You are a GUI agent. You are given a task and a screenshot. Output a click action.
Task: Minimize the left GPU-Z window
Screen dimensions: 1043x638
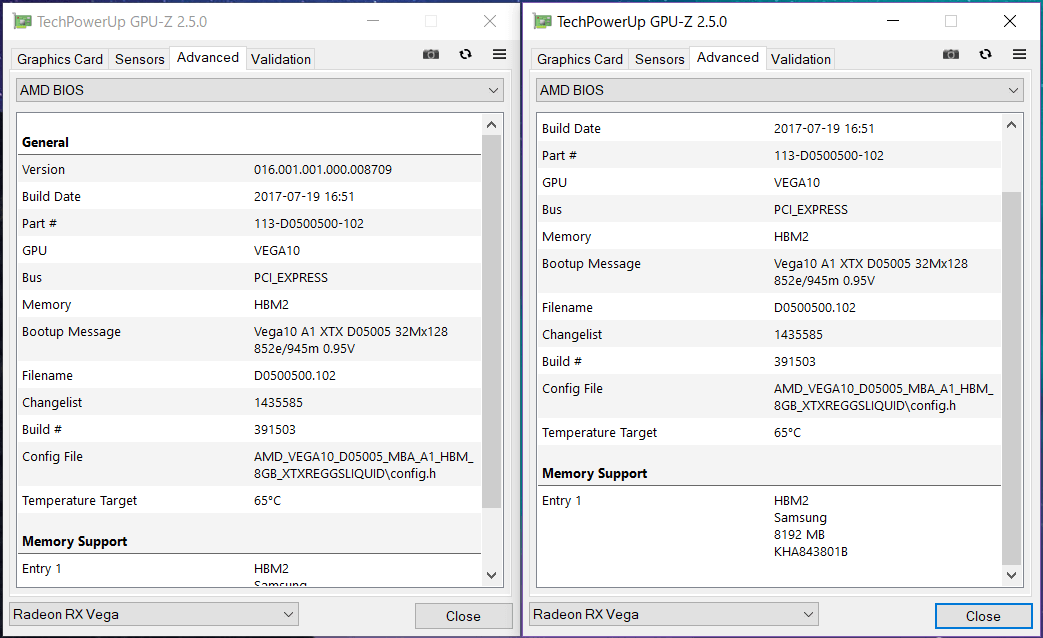[372, 21]
